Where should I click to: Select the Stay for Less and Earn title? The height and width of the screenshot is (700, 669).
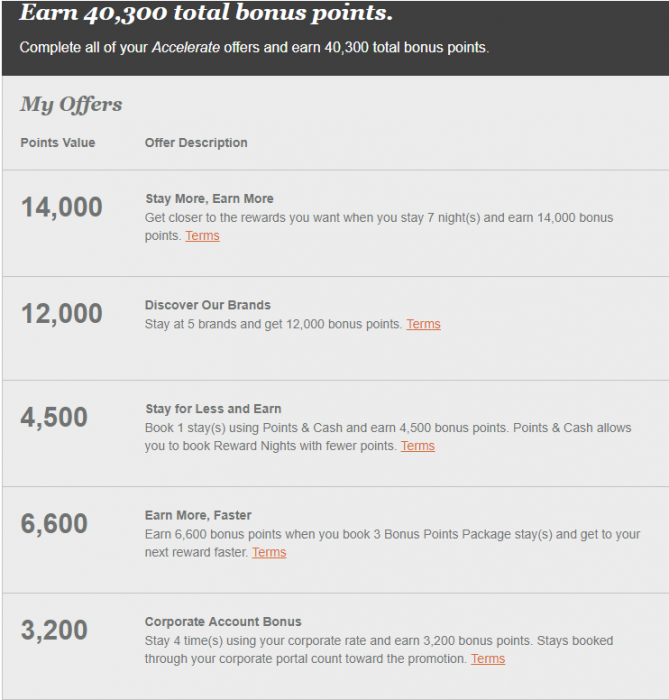tap(213, 409)
